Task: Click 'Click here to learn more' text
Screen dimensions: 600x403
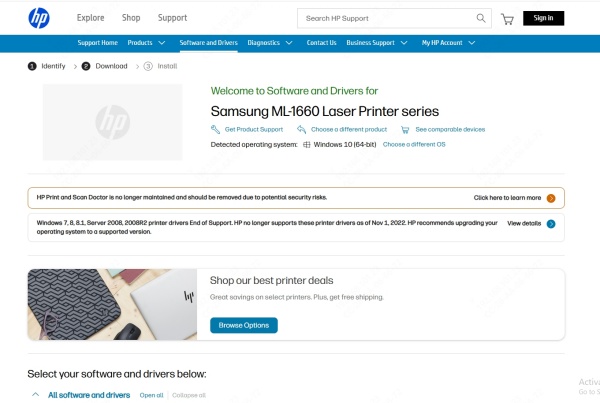Action: coord(507,198)
